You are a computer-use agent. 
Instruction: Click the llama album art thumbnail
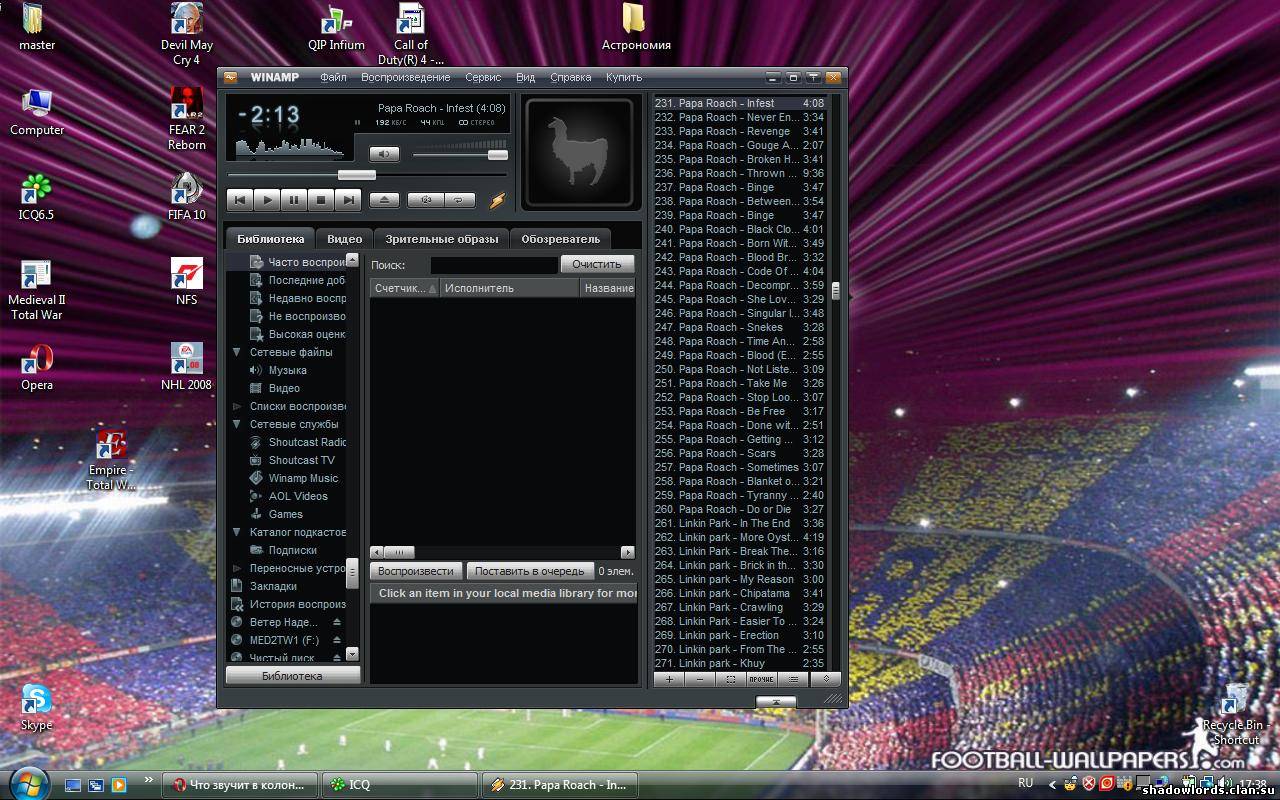pos(581,154)
